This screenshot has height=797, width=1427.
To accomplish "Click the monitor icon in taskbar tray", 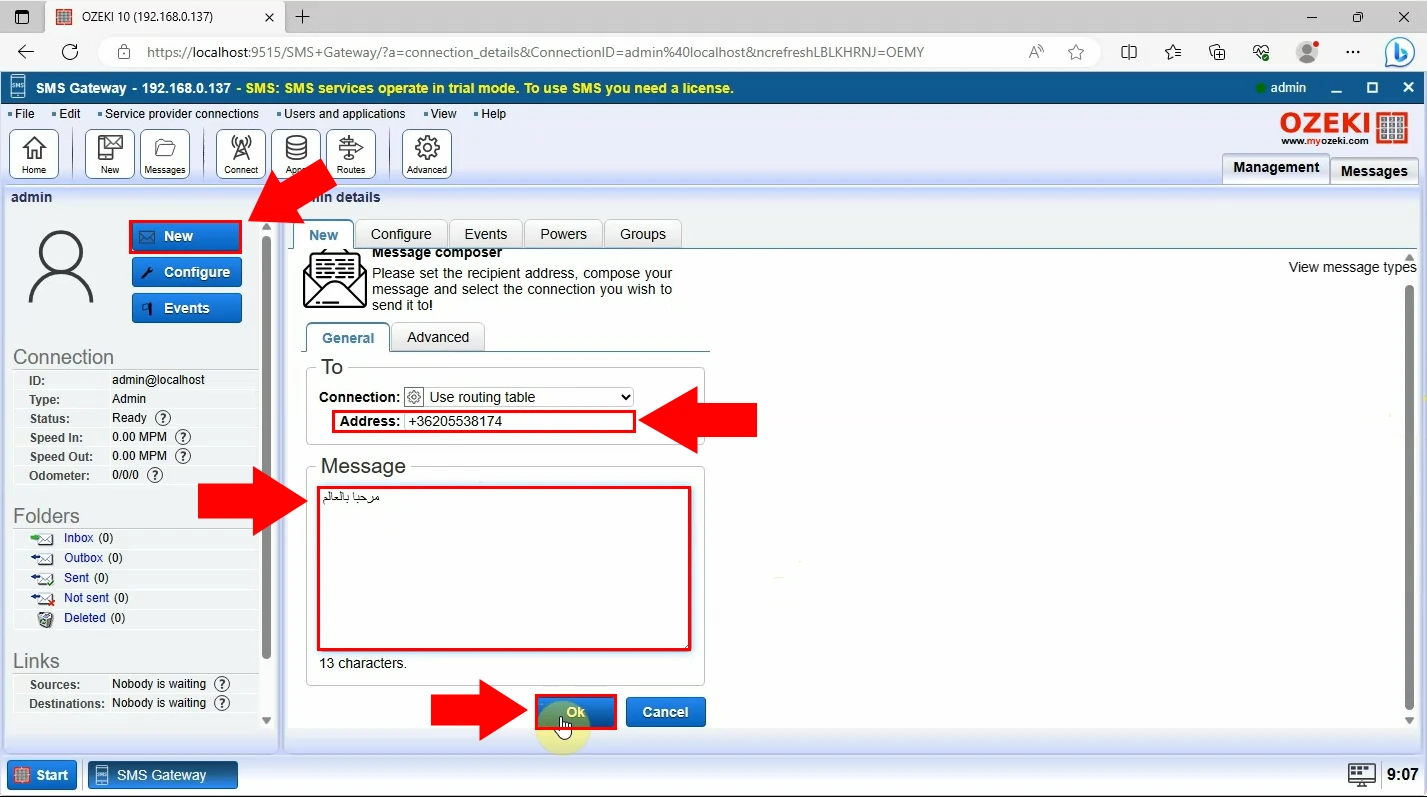I will (x=1362, y=774).
